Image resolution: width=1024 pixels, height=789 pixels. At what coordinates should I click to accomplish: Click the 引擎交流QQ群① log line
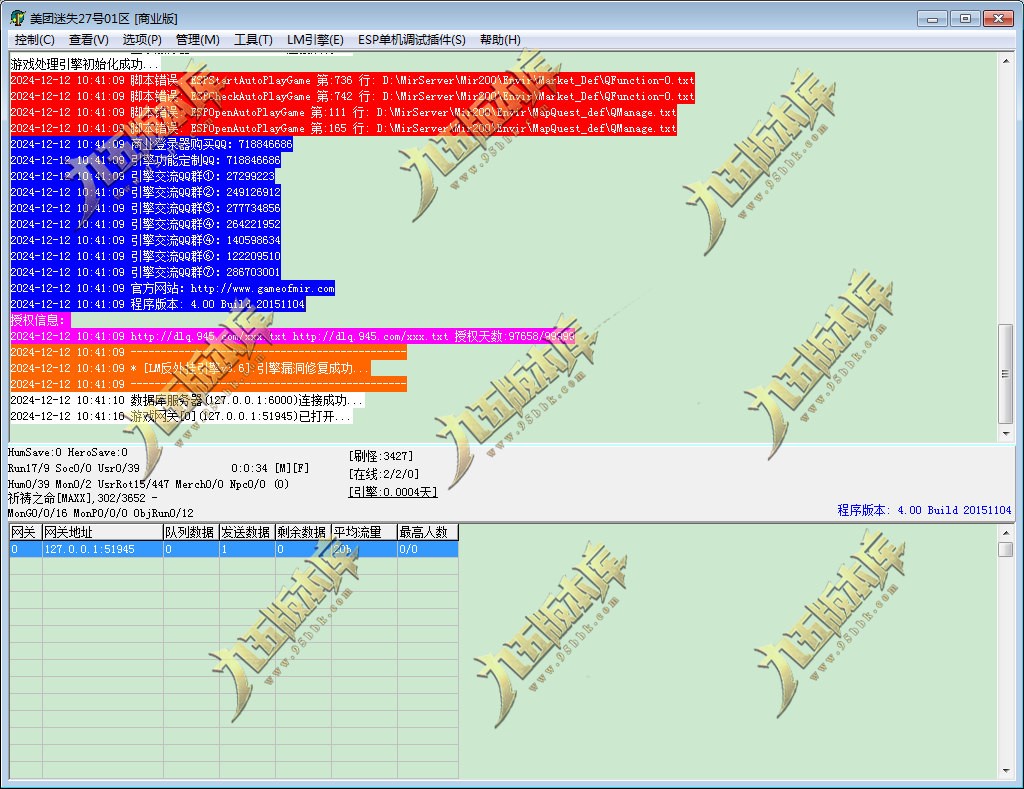[x=143, y=176]
